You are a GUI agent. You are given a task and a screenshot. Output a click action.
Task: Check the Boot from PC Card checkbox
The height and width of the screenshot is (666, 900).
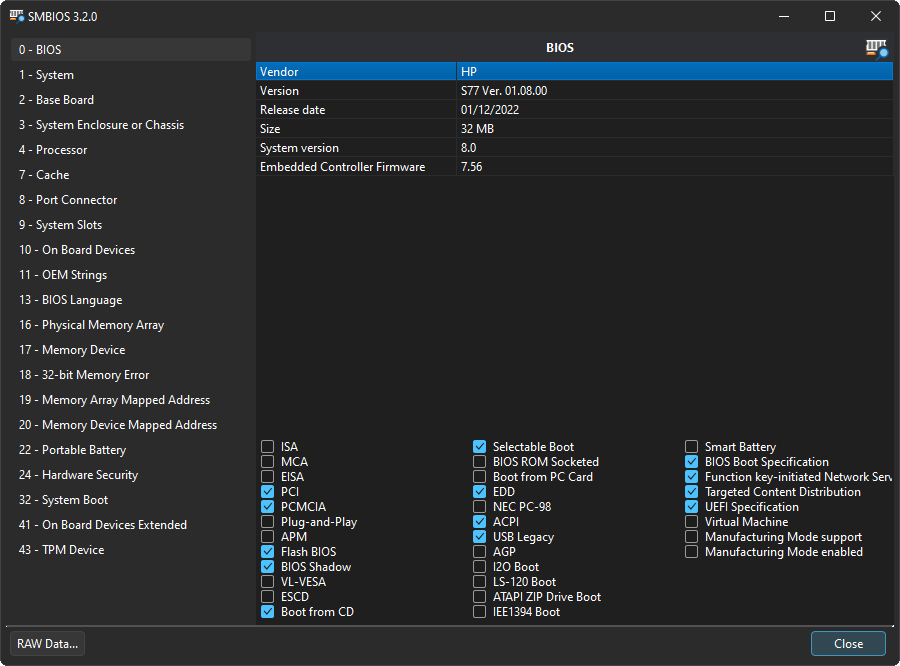479,477
